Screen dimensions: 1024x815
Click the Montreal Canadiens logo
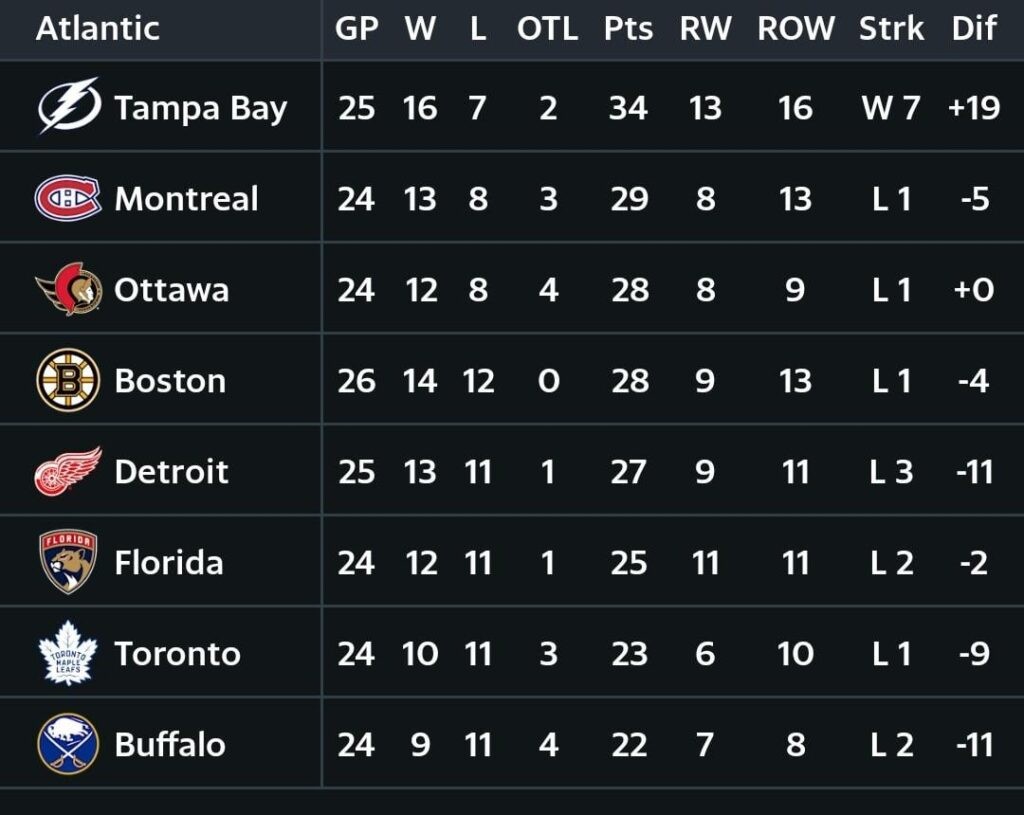click(x=68, y=198)
